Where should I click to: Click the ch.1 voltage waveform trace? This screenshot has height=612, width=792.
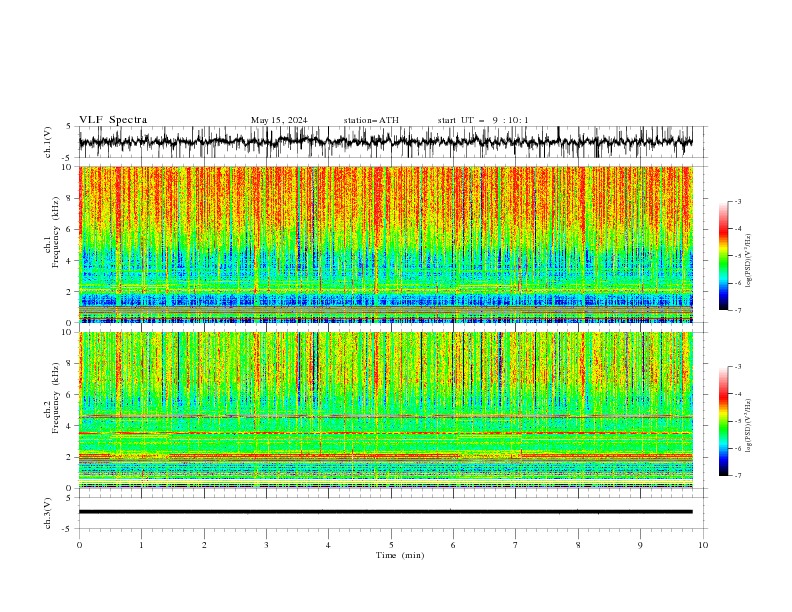click(386, 142)
